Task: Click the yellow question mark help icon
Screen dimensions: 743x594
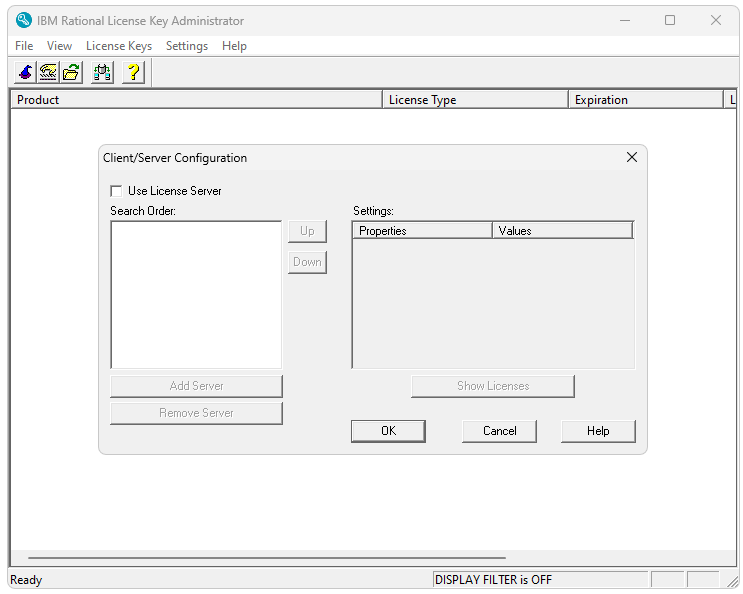Action: tap(132, 72)
